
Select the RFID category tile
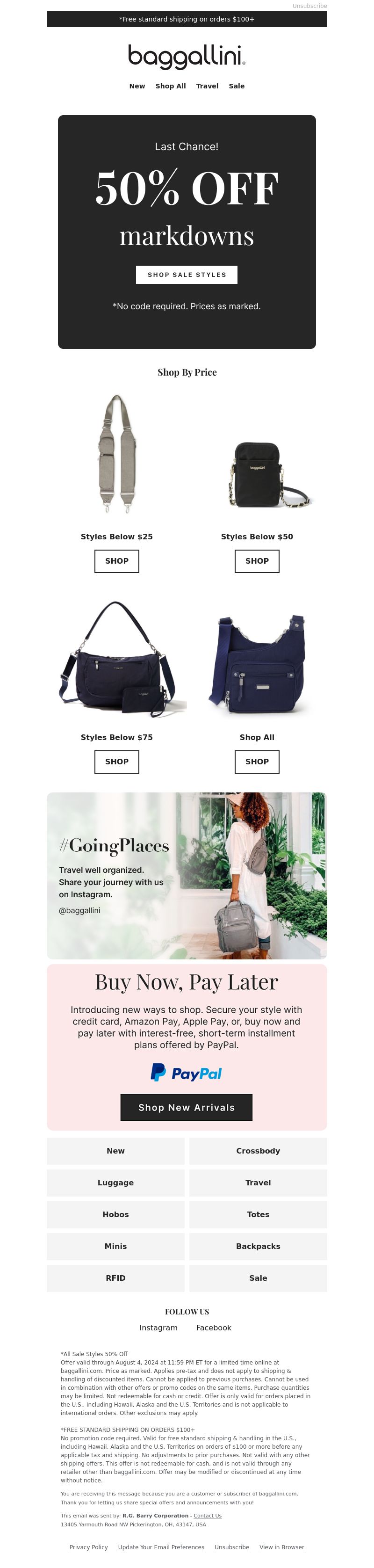(115, 1278)
